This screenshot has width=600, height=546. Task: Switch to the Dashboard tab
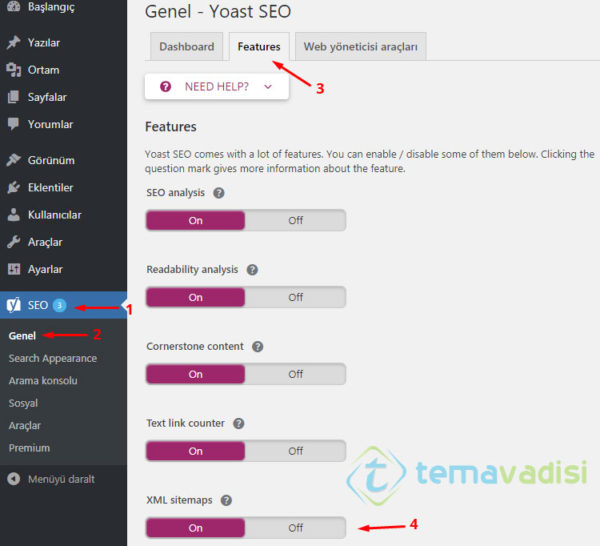(x=186, y=47)
